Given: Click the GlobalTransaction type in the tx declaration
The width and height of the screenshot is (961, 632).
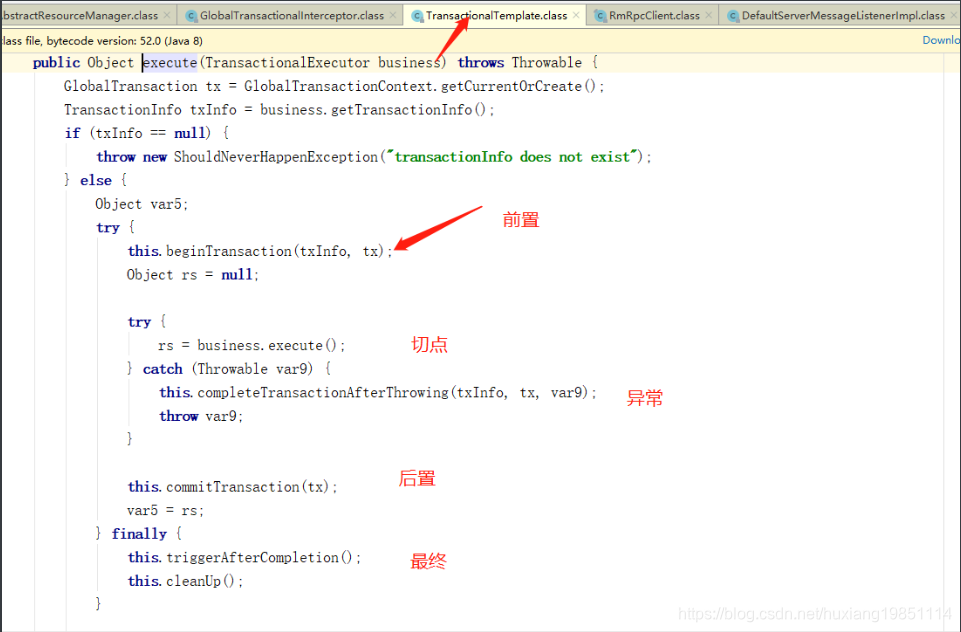Looking at the screenshot, I should tap(131, 86).
